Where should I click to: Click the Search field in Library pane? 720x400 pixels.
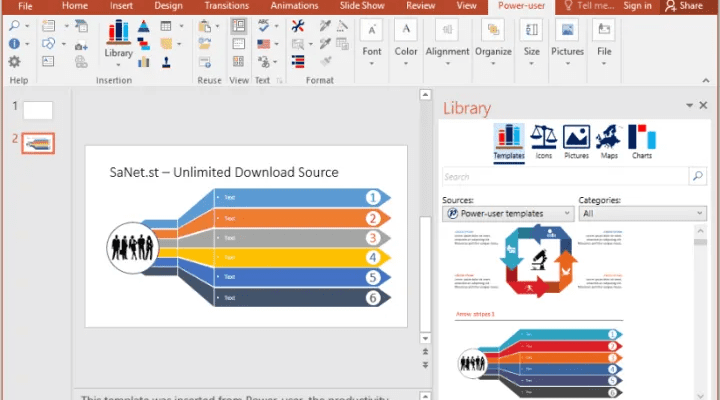566,176
